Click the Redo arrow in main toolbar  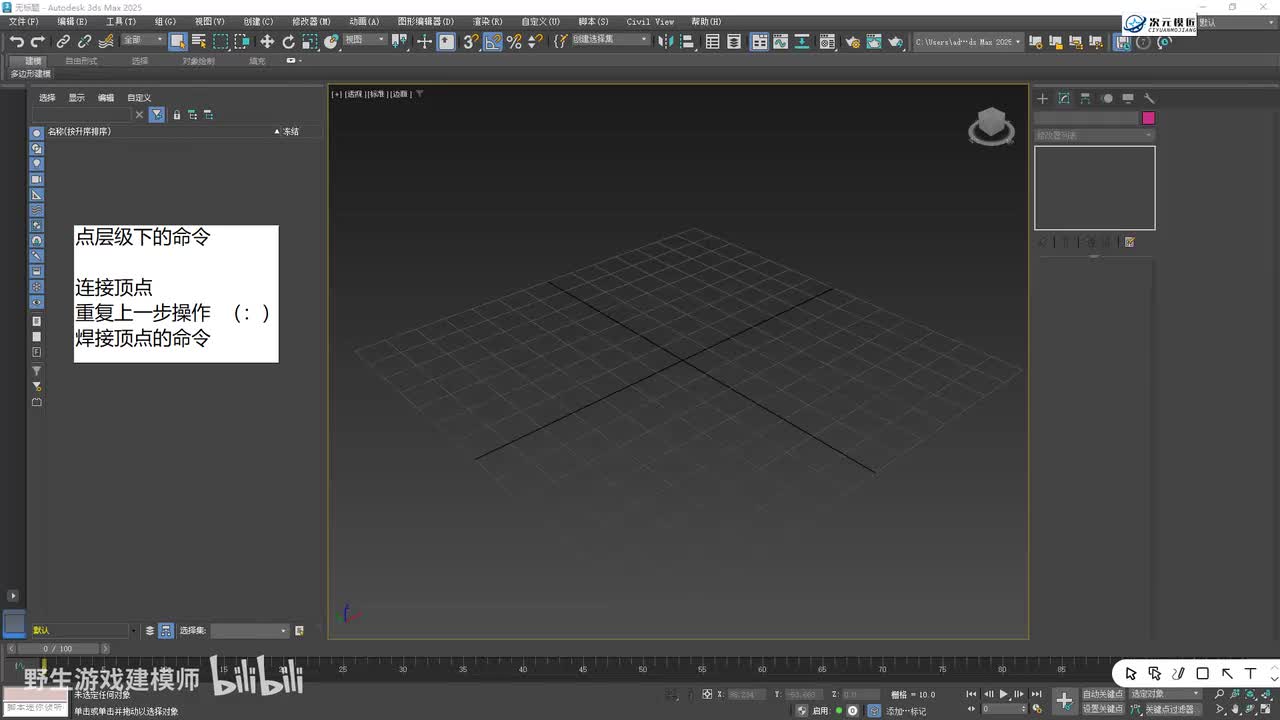click(38, 41)
